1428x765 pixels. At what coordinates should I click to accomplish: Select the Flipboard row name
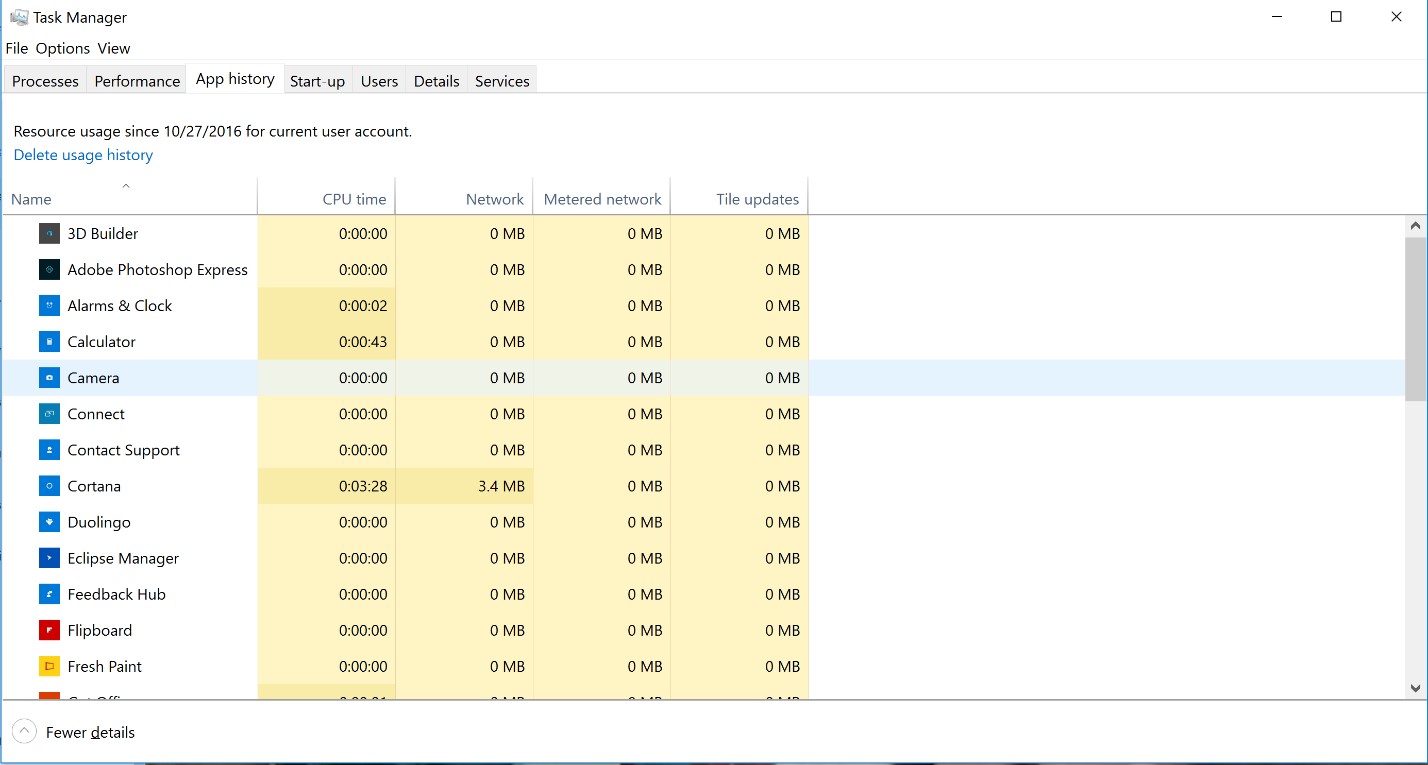tap(100, 629)
